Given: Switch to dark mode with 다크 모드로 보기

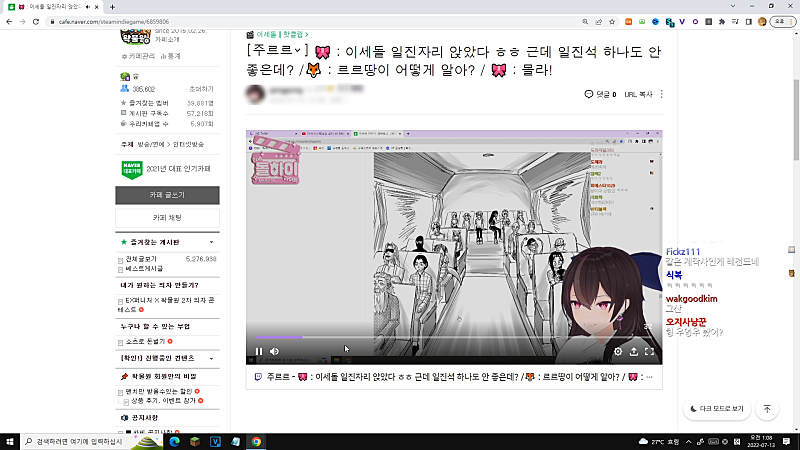Looking at the screenshot, I should coord(717,409).
